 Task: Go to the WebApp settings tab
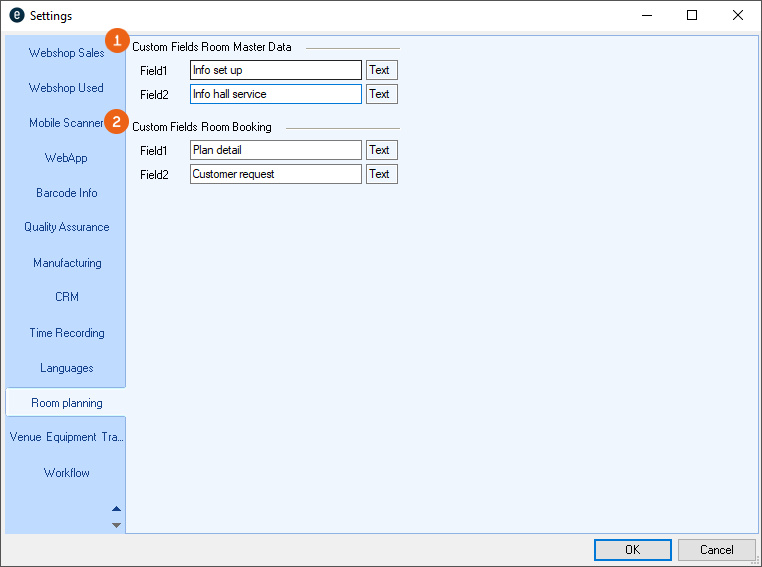66,158
